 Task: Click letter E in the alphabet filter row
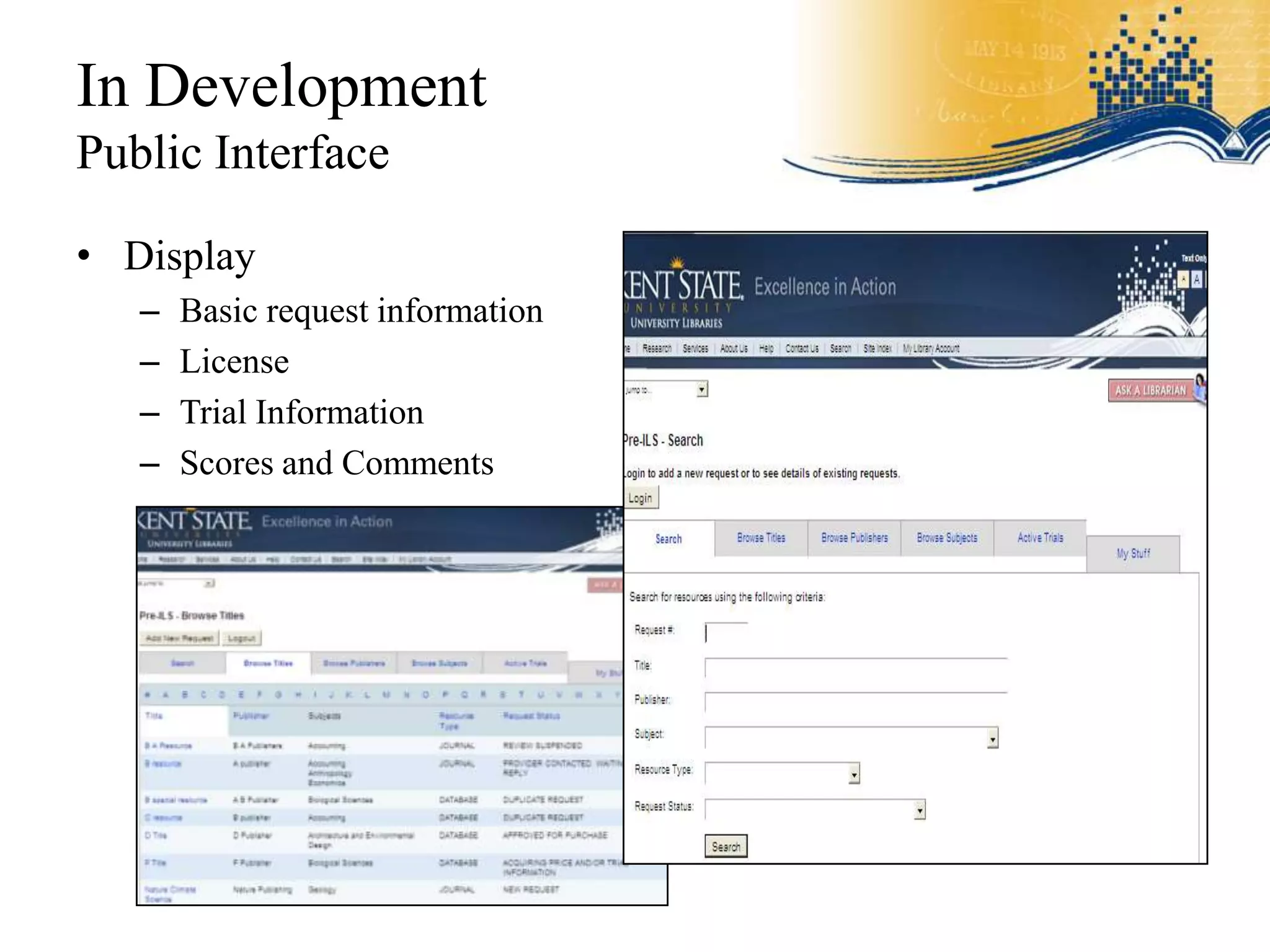coord(241,695)
